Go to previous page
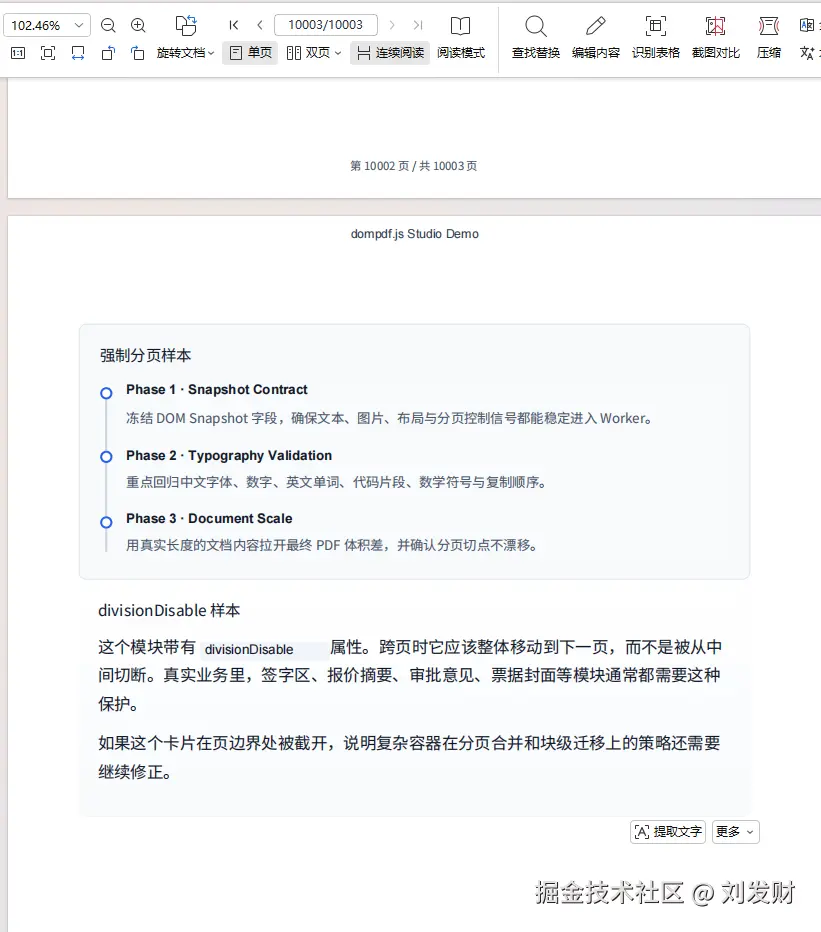Viewport: 821px width, 932px height. pos(260,25)
